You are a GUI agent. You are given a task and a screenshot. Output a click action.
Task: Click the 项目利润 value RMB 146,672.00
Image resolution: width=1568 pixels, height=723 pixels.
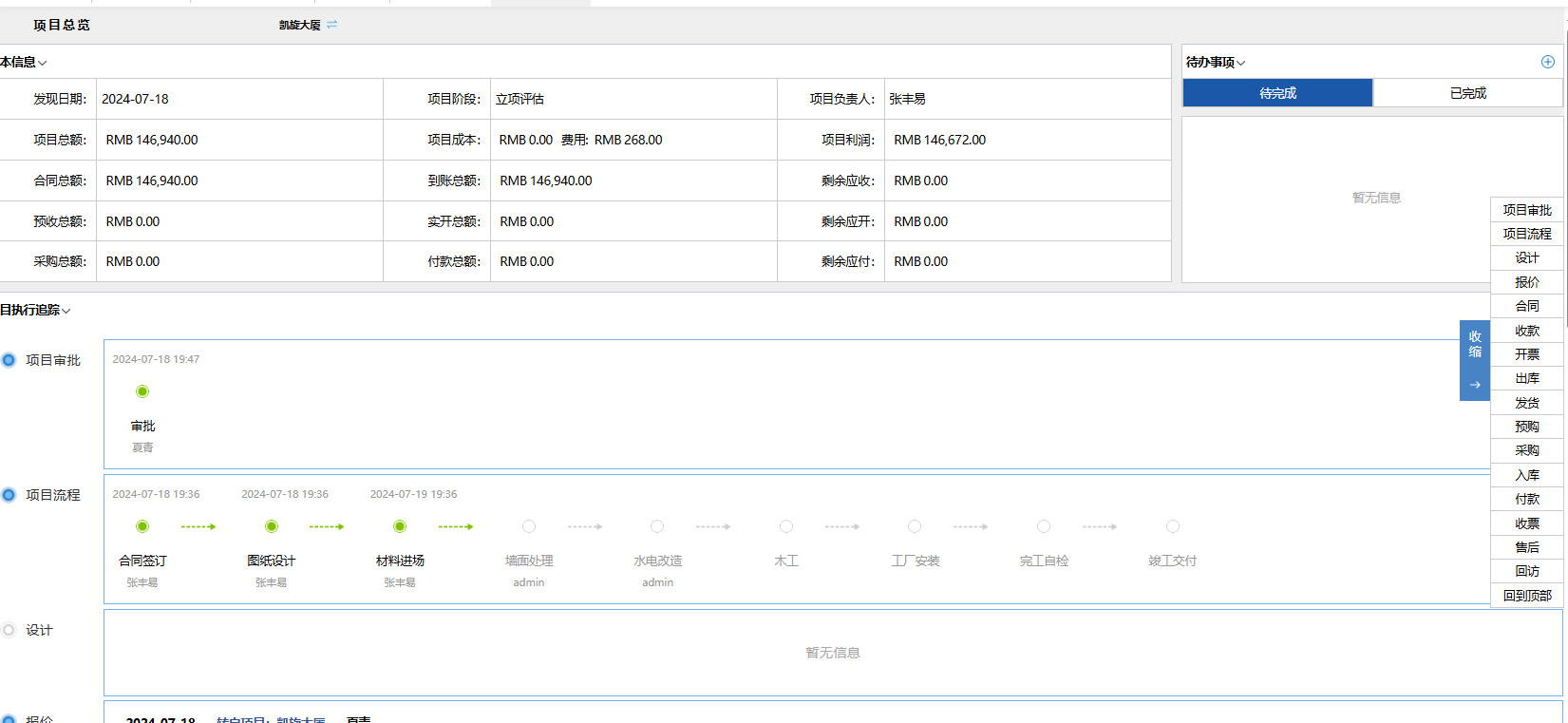(939, 140)
